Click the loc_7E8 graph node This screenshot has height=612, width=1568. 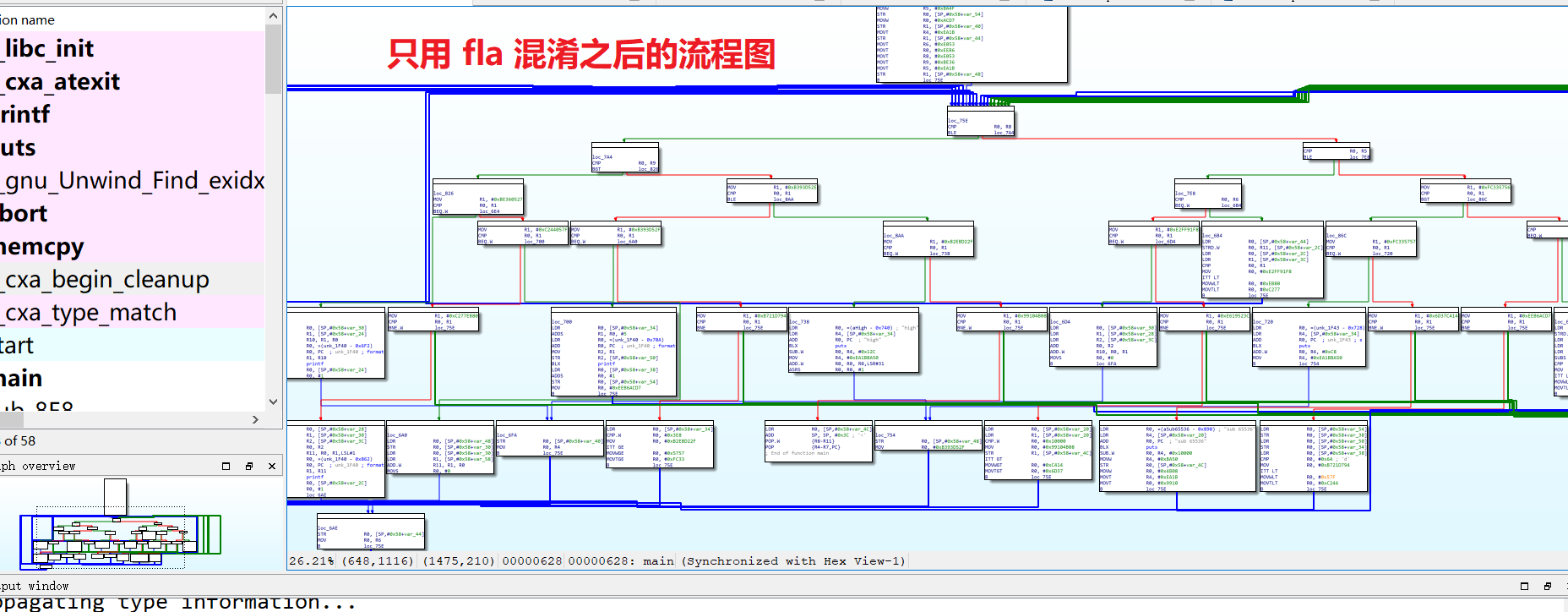(1207, 194)
